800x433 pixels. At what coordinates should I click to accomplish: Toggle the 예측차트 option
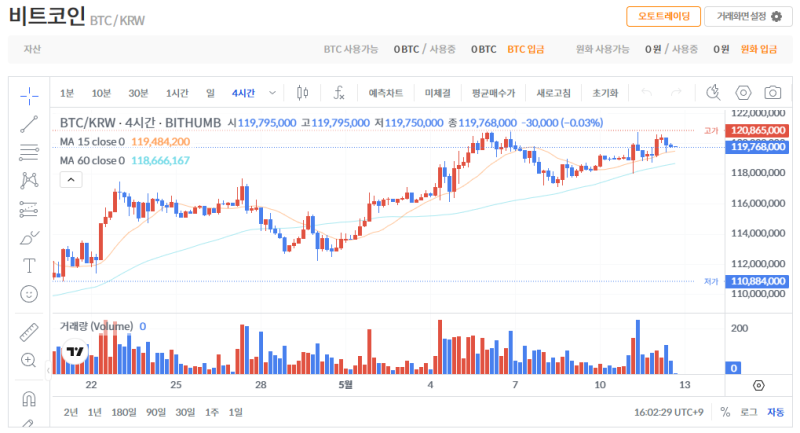pyautogui.click(x=386, y=93)
